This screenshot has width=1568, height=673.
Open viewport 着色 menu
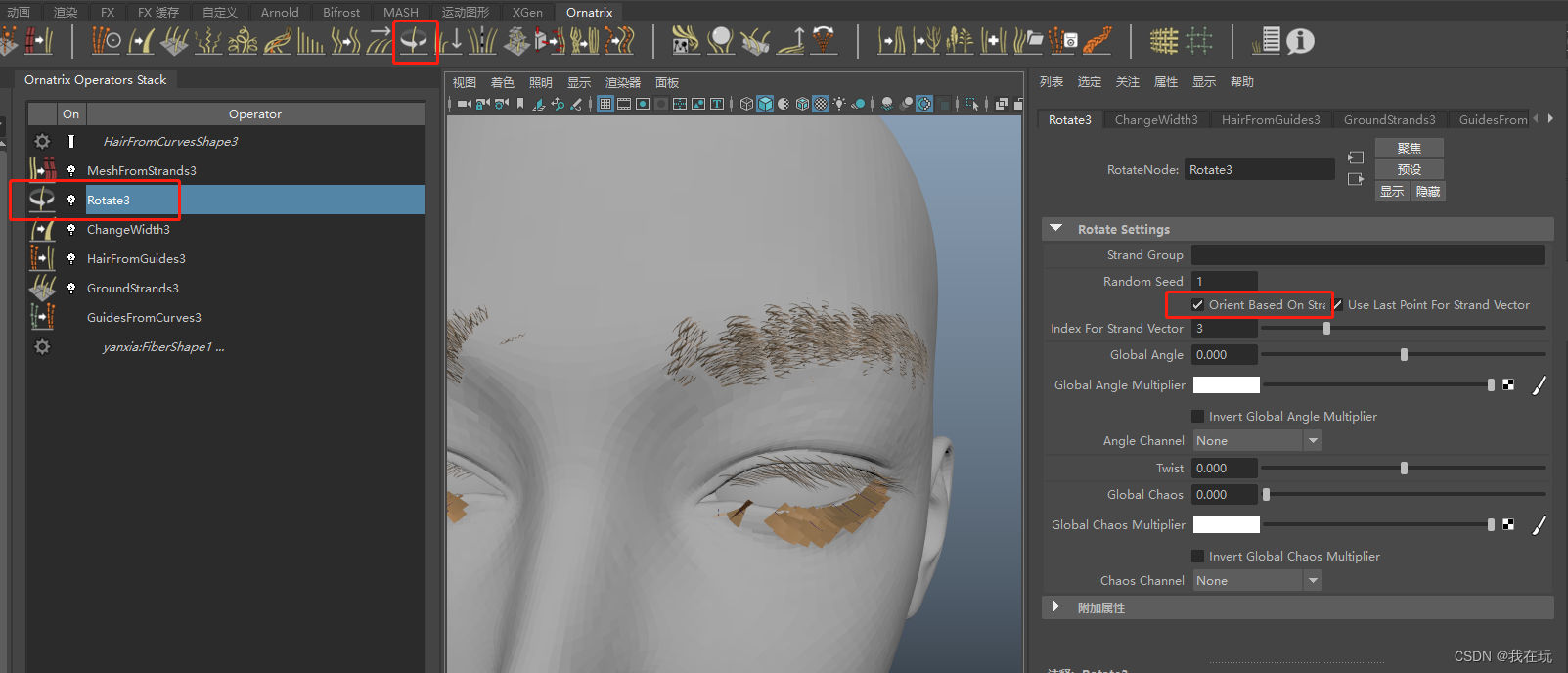point(503,83)
